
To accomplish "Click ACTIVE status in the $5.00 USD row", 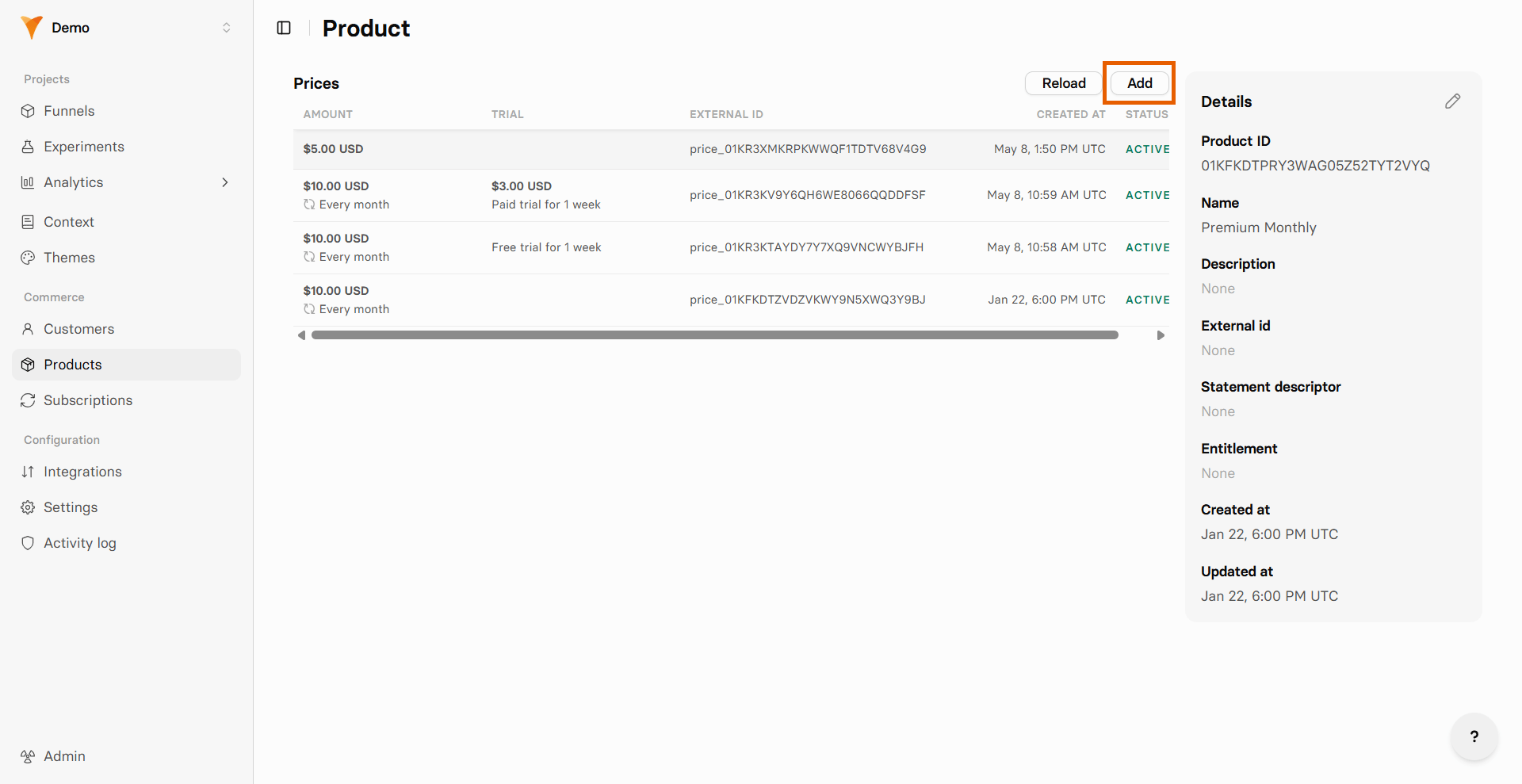I will coord(1148,149).
